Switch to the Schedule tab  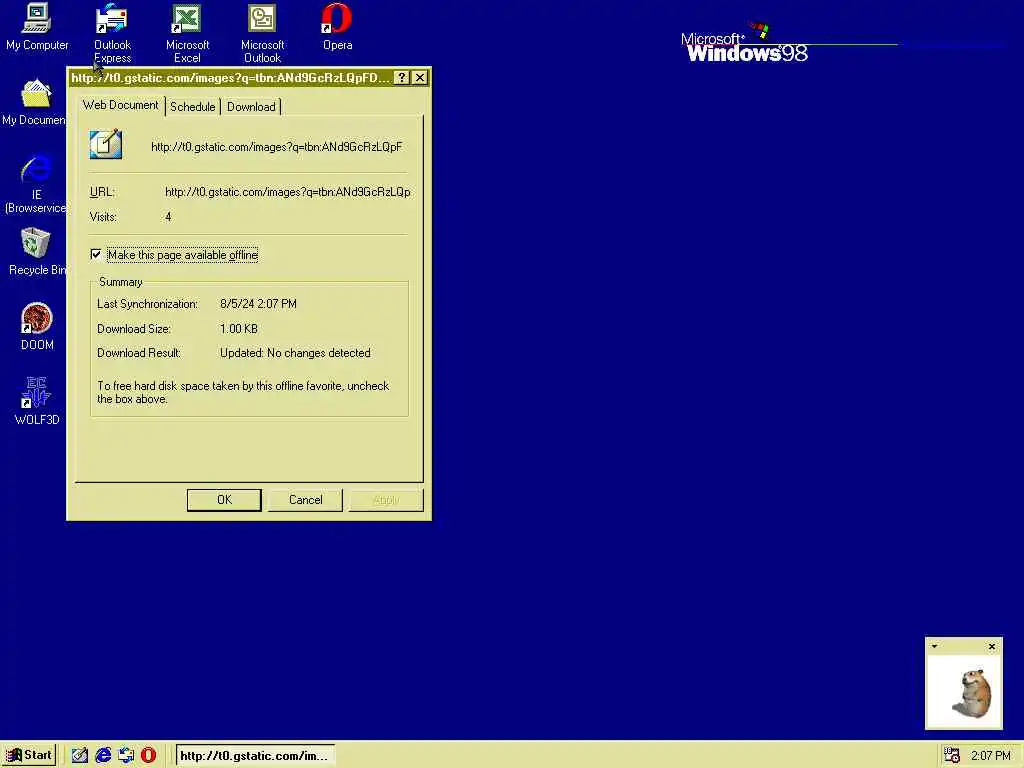coord(193,107)
